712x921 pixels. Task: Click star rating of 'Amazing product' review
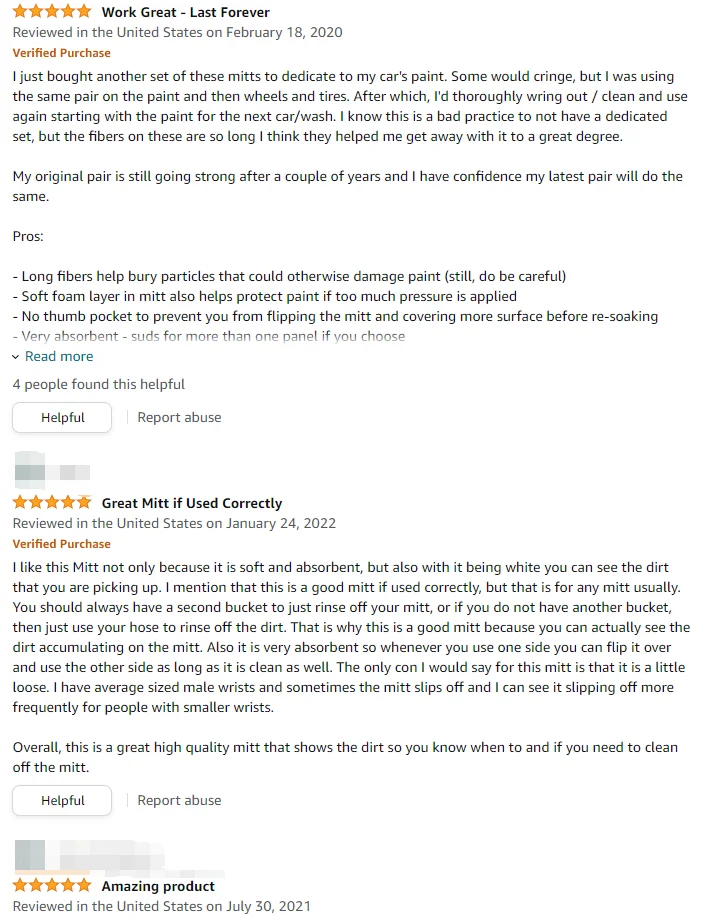click(51, 886)
